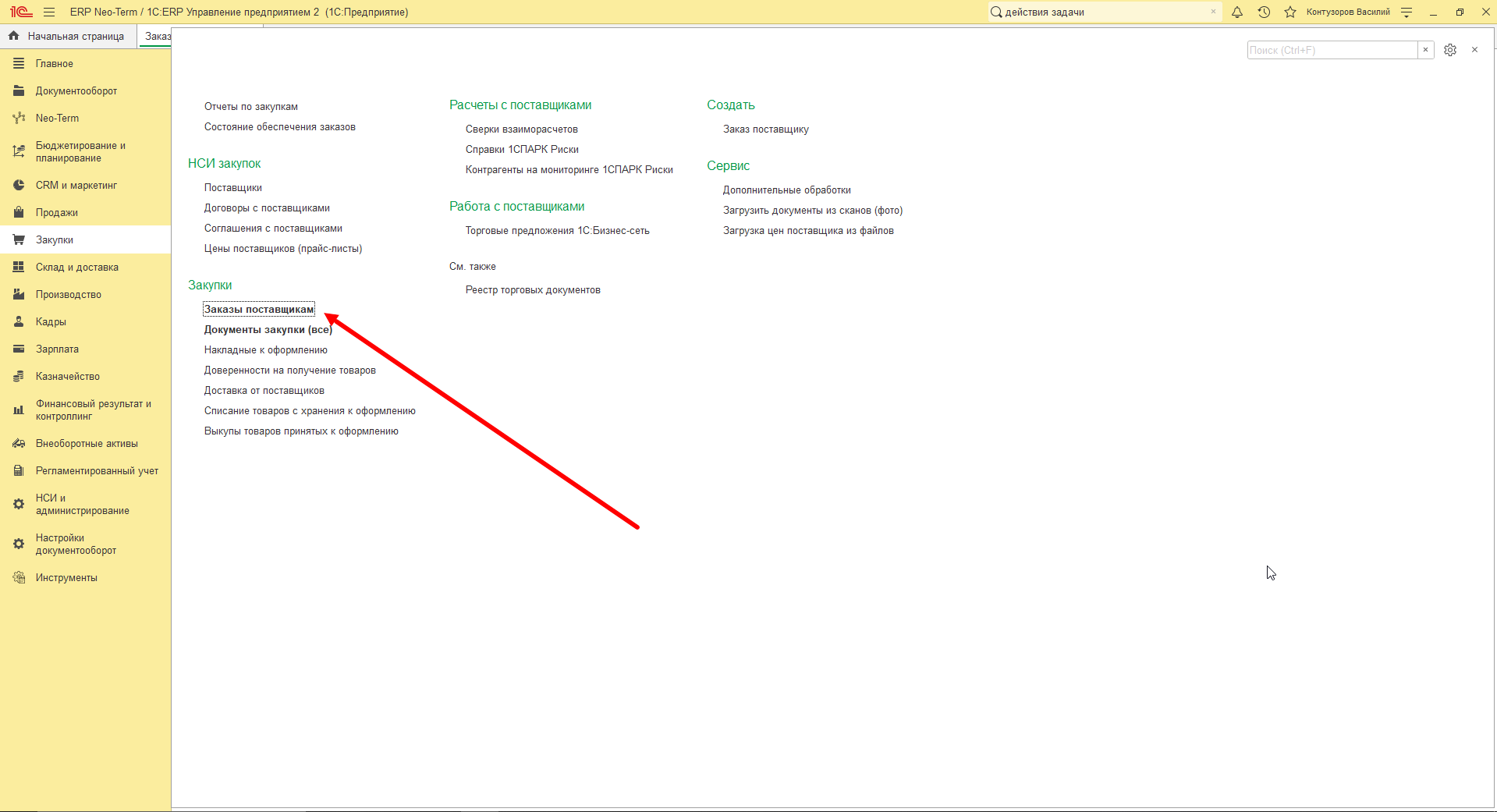Open the Заказы поставщикам link
The height and width of the screenshot is (812, 1497).
pyautogui.click(x=259, y=310)
